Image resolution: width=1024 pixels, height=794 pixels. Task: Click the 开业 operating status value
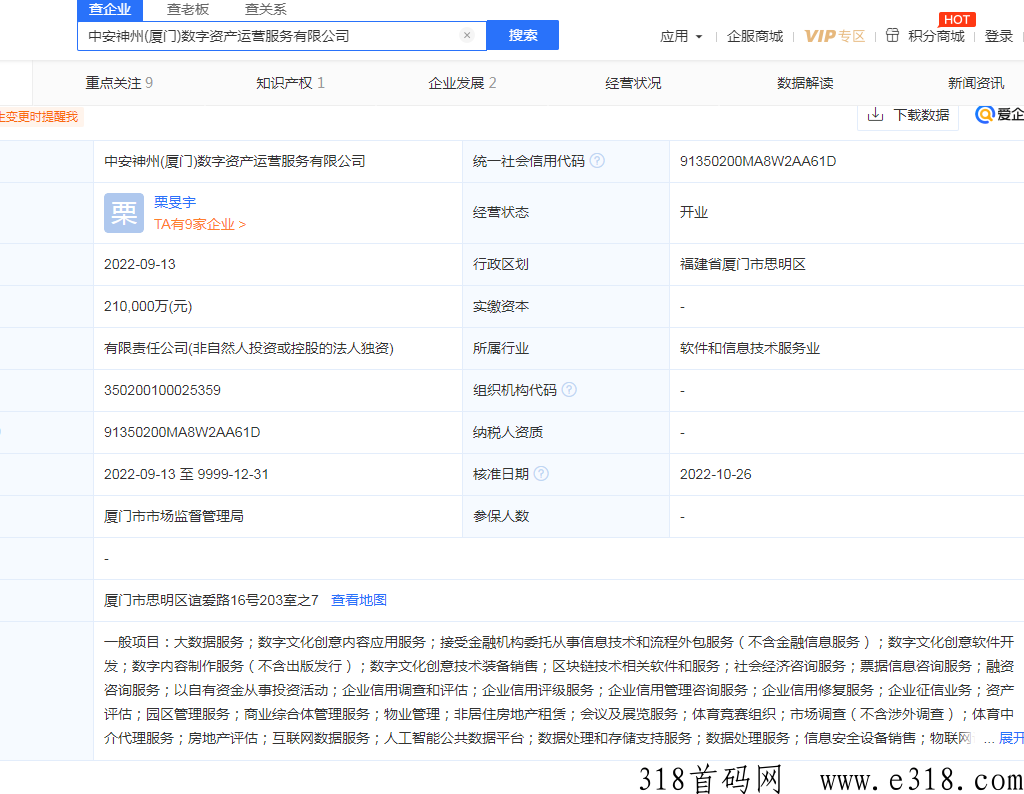pos(694,212)
